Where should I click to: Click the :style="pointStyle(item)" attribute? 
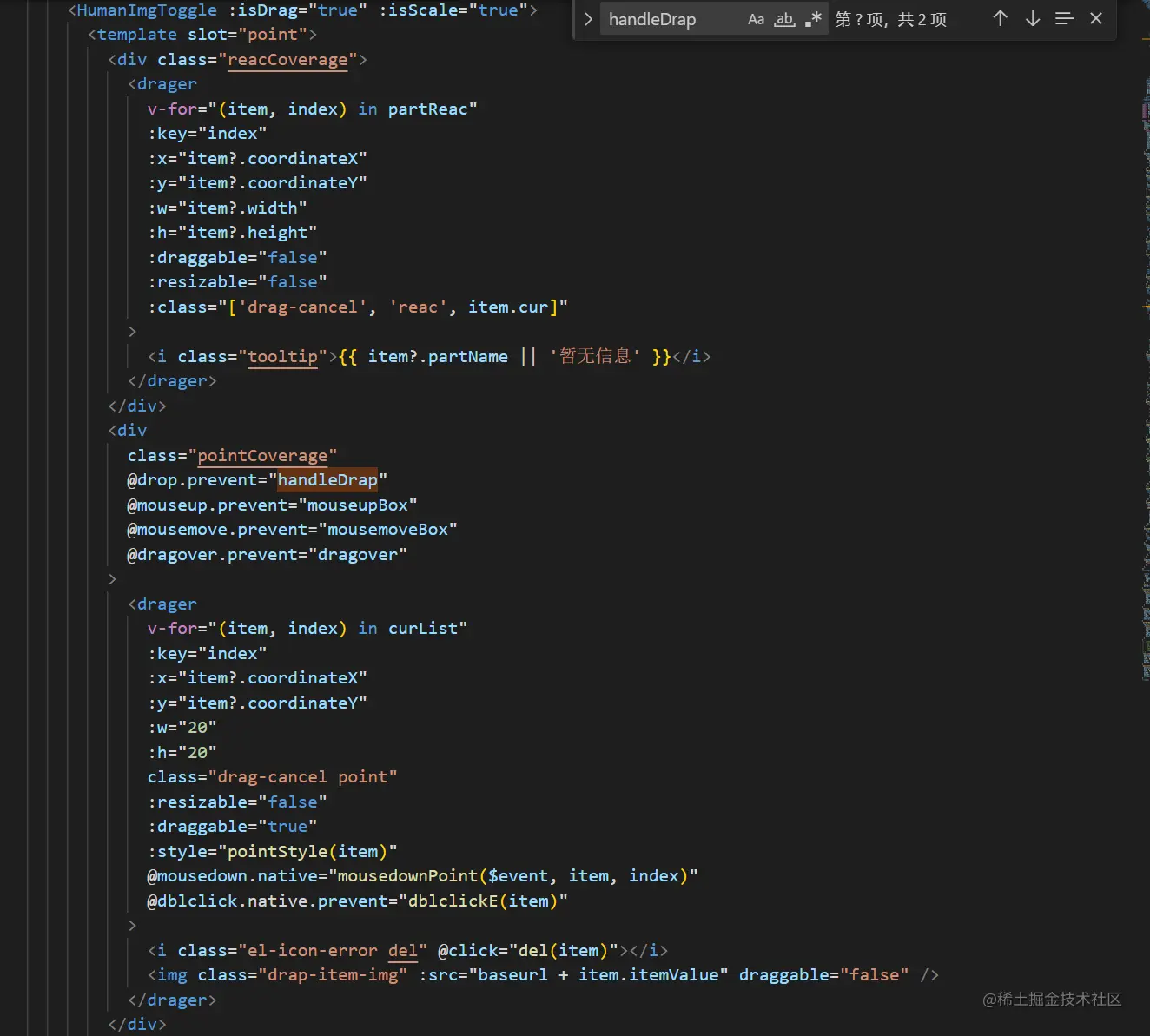pyautogui.click(x=272, y=852)
